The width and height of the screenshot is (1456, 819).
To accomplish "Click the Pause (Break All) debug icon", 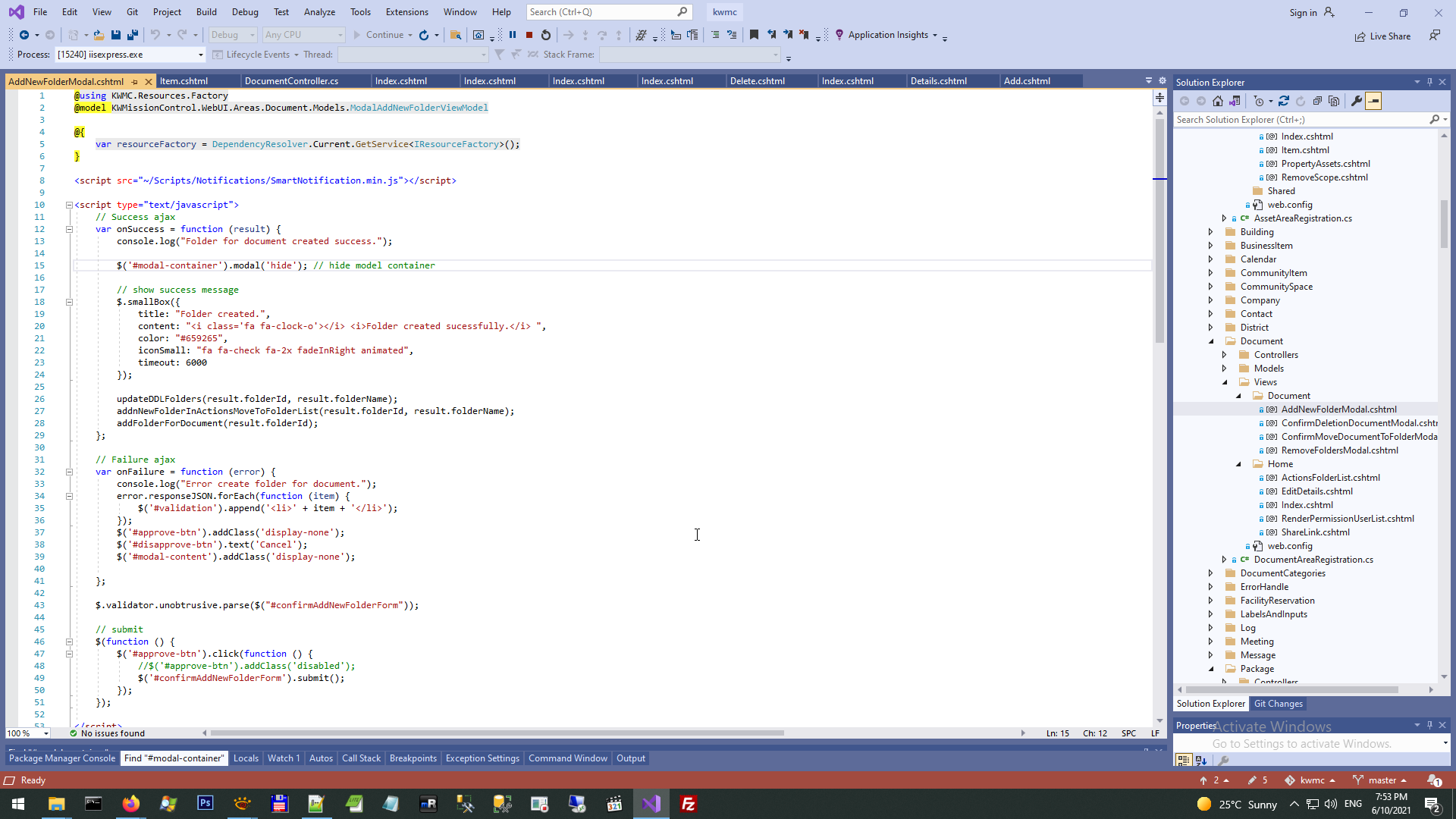I will pos(513,35).
